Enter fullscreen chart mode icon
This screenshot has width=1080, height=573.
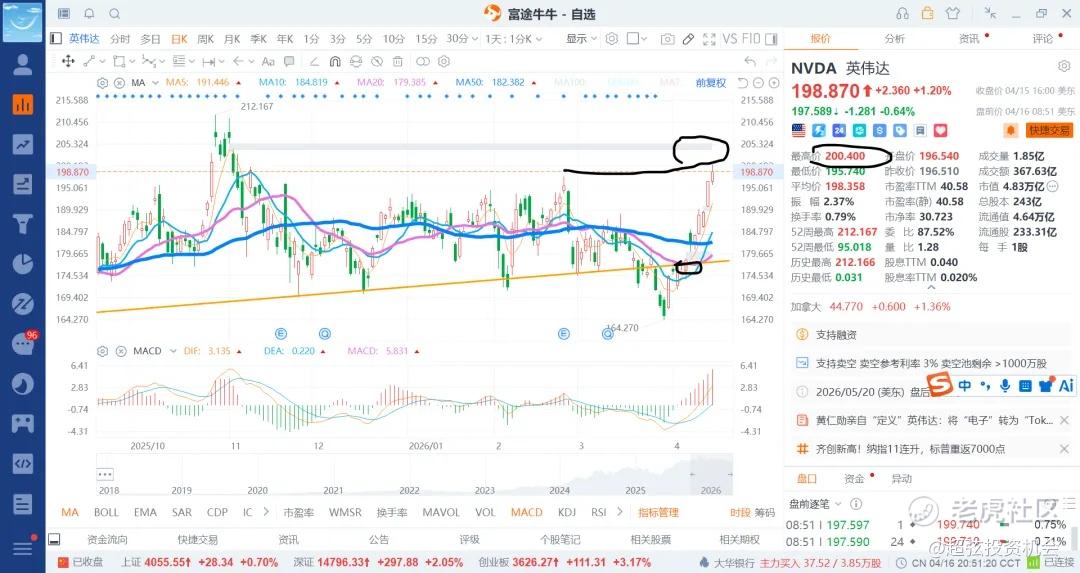(x=709, y=39)
